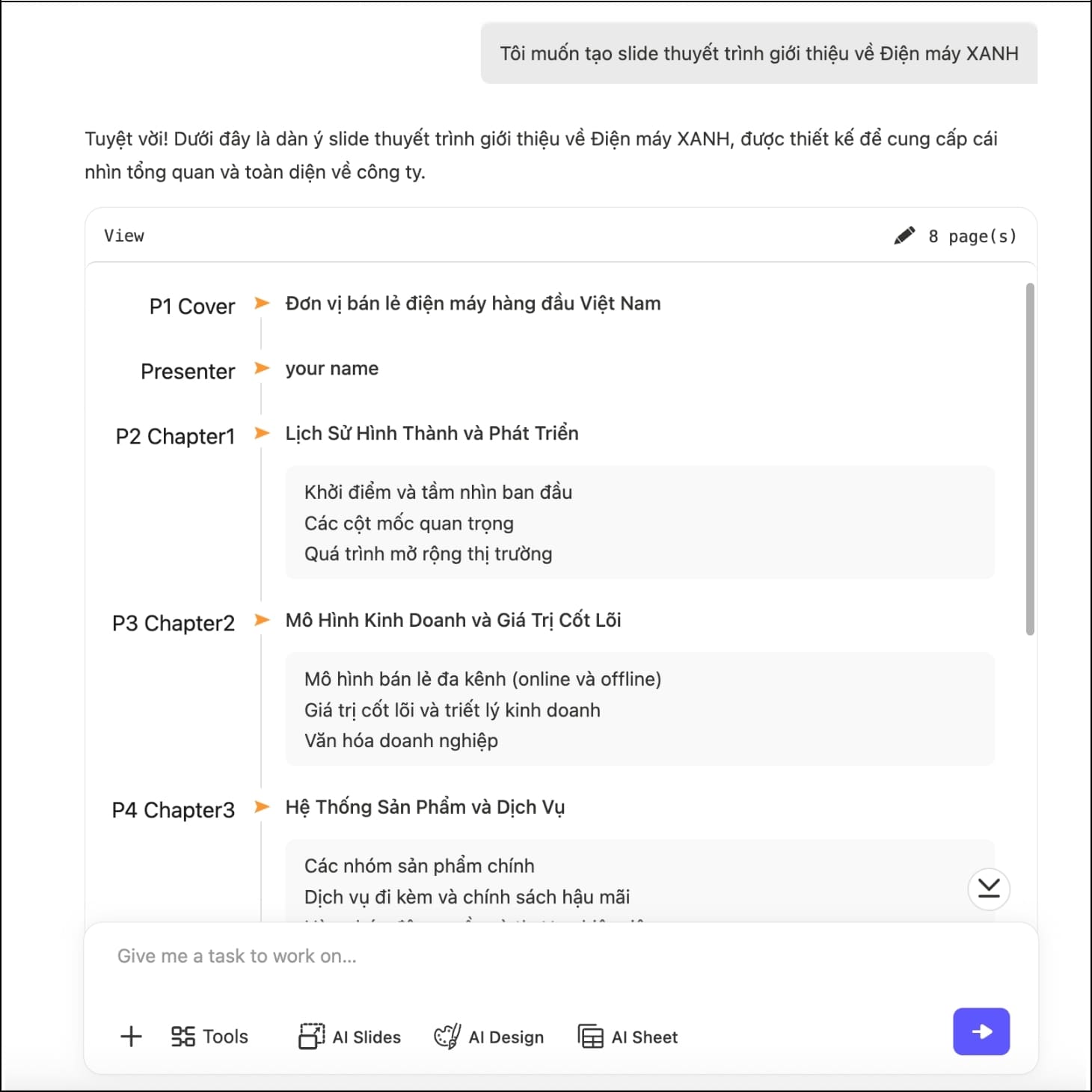Click the View label in outline header
1092x1092 pixels.
coord(124,236)
